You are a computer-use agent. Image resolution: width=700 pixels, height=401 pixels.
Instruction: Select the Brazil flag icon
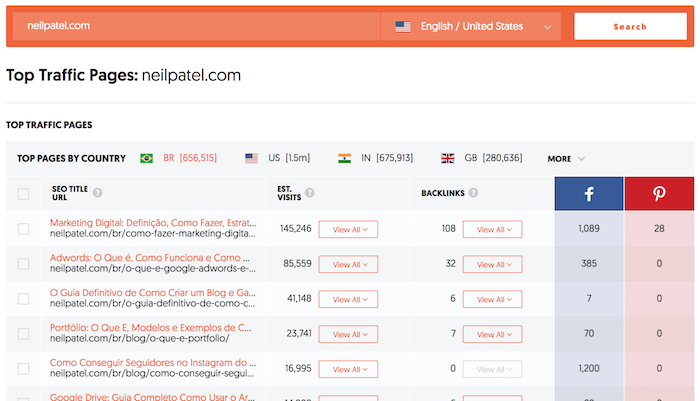click(x=146, y=159)
